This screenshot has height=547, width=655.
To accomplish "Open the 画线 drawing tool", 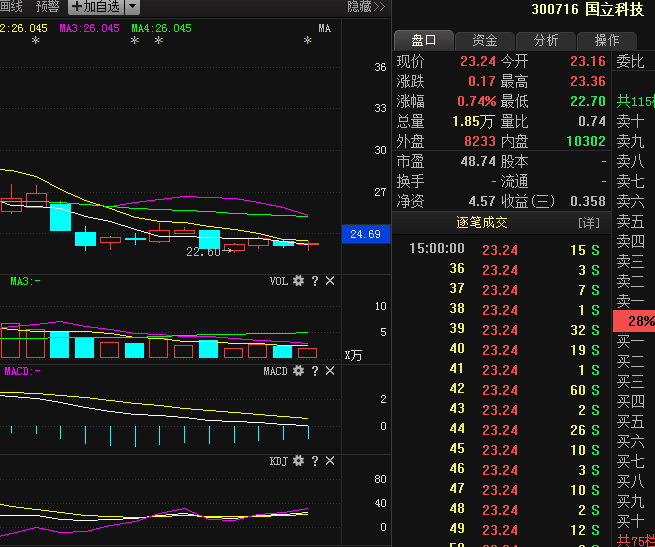I will (11, 6).
